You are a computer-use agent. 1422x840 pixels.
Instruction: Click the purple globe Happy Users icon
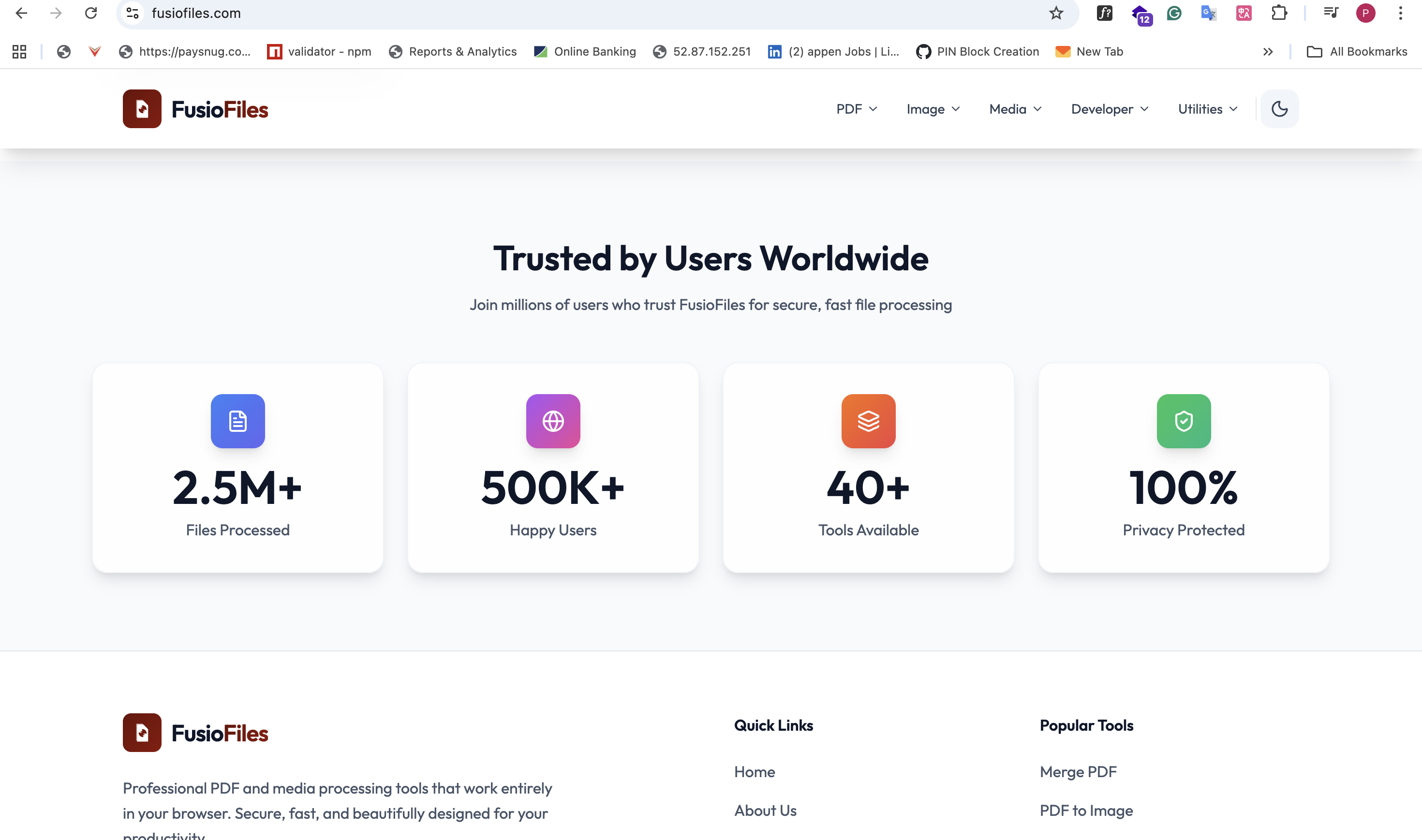553,421
